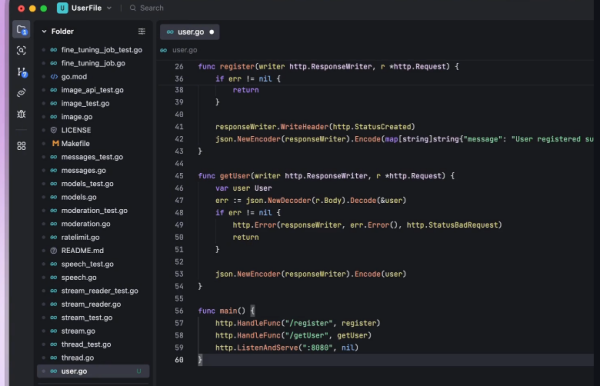Click the folder panel options icon

tap(142, 31)
